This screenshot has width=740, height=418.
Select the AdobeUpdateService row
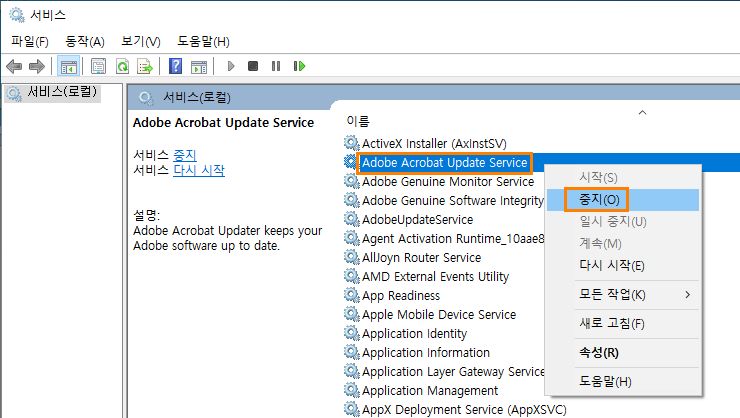pyautogui.click(x=418, y=219)
